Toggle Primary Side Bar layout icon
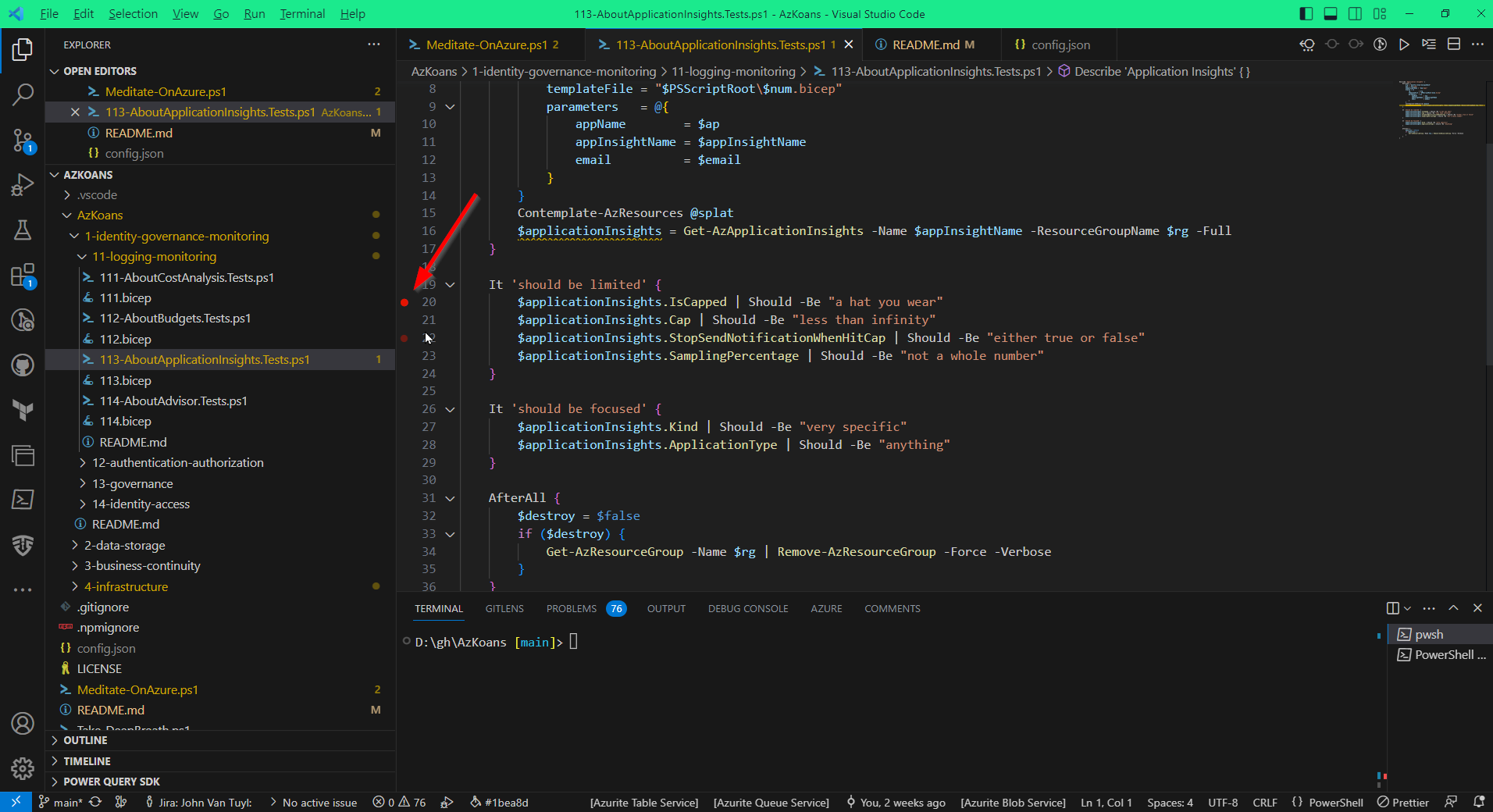This screenshot has height=812, width=1493. click(1306, 13)
